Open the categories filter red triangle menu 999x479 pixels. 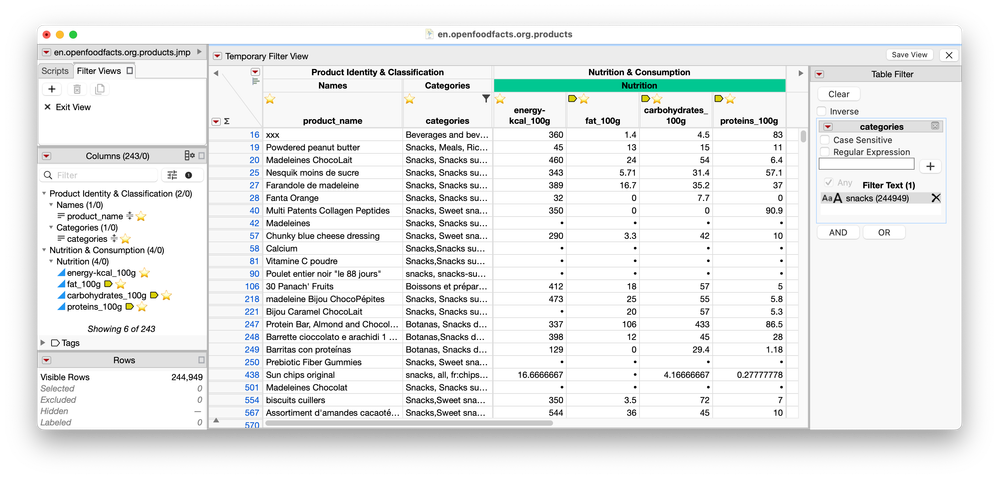828,127
